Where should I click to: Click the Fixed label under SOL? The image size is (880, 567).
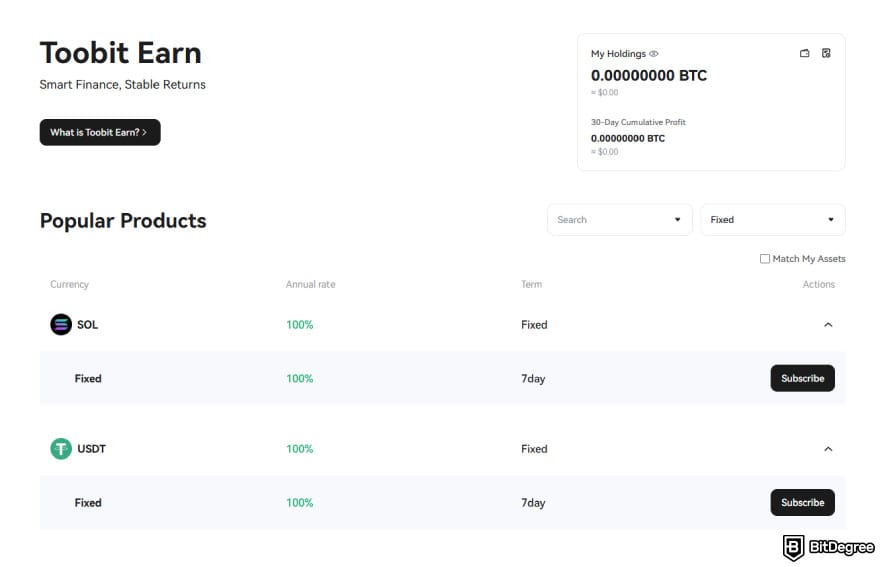pos(88,378)
